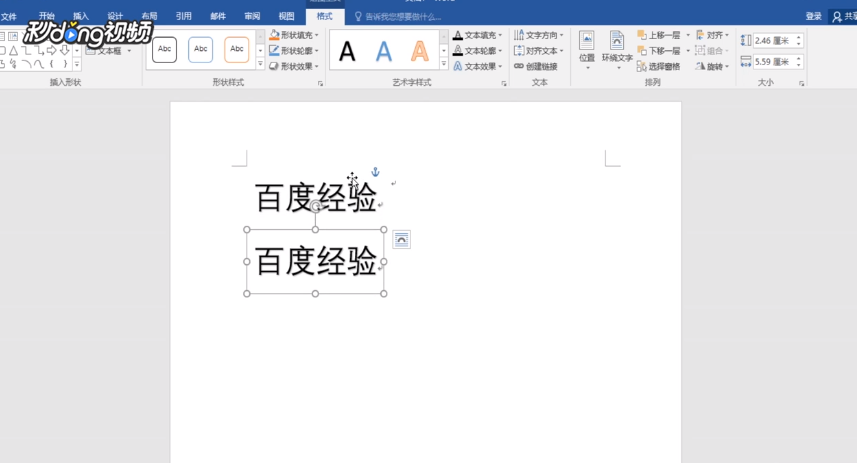
Task: Decrease the shape width with the spinner
Action: [x=799, y=65]
